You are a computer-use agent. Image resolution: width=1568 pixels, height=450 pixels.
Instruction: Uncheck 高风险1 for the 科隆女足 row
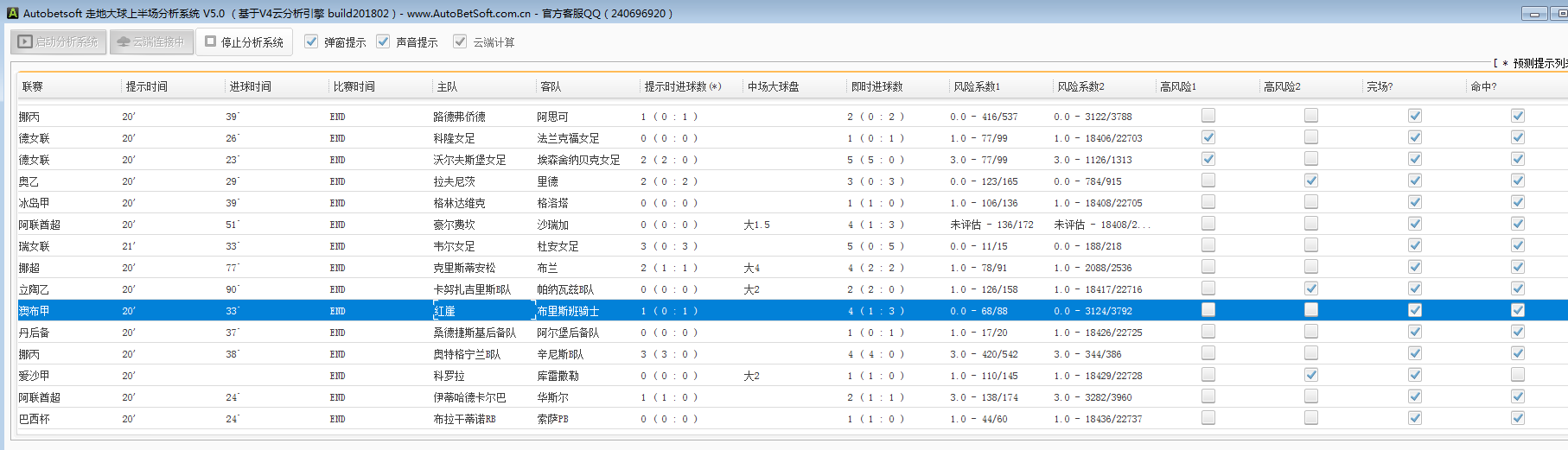tap(1208, 137)
